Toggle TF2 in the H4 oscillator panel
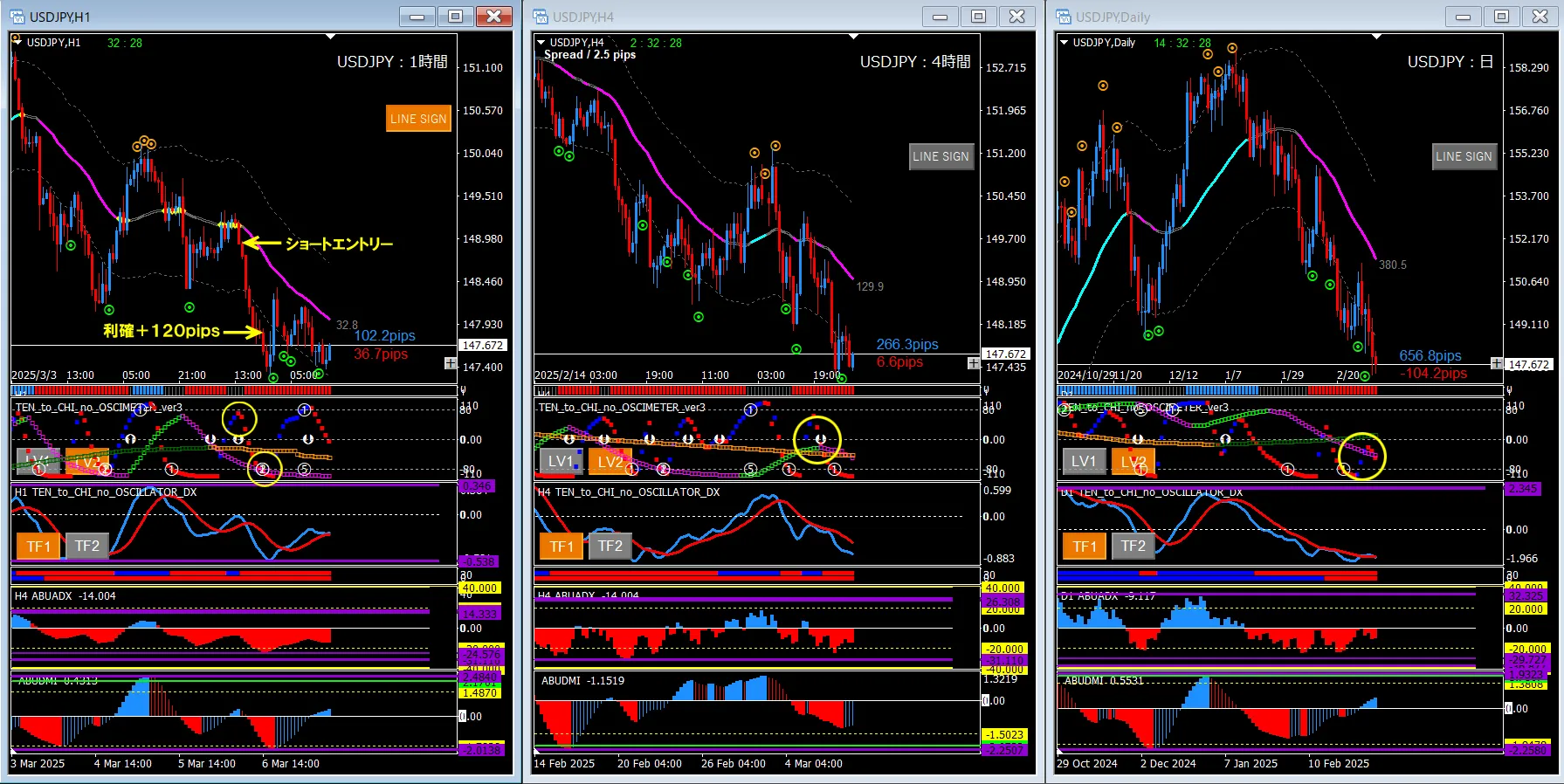Viewport: 1564px width, 784px height. point(610,546)
